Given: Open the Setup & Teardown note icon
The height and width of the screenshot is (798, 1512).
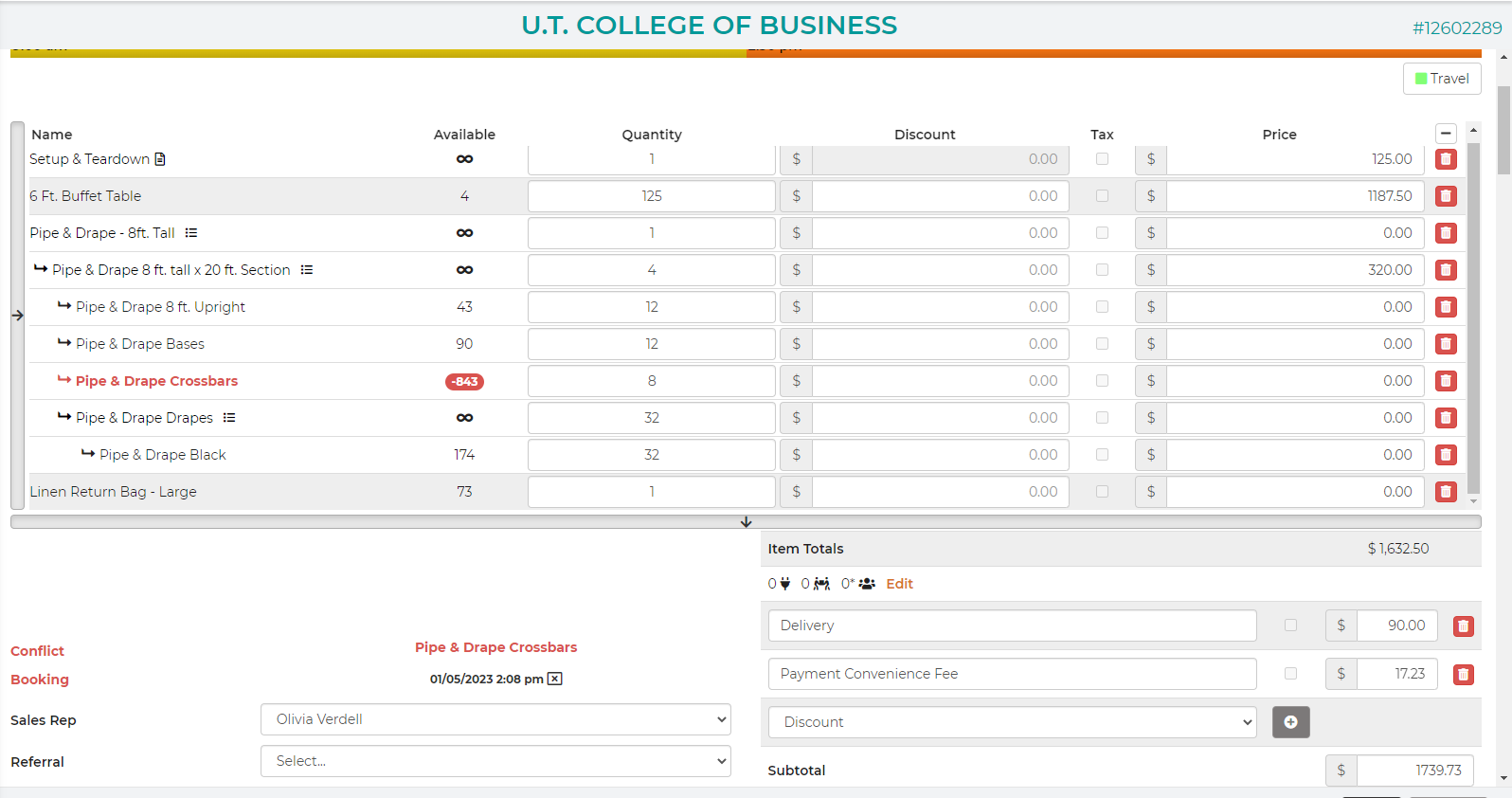Looking at the screenshot, I should (x=160, y=159).
